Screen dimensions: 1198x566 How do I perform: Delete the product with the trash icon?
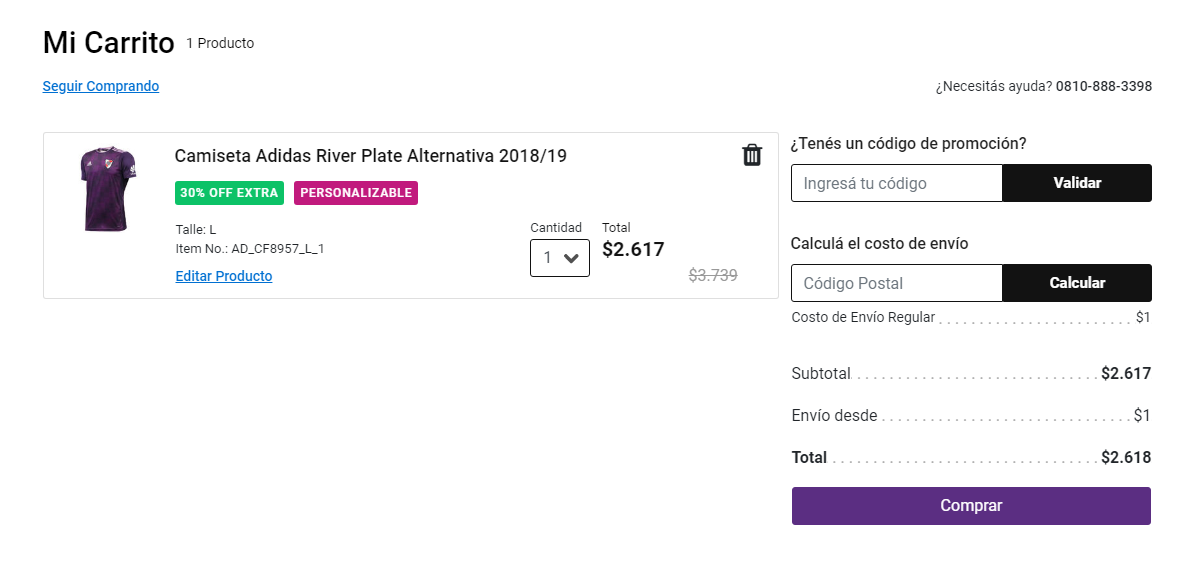pos(752,155)
